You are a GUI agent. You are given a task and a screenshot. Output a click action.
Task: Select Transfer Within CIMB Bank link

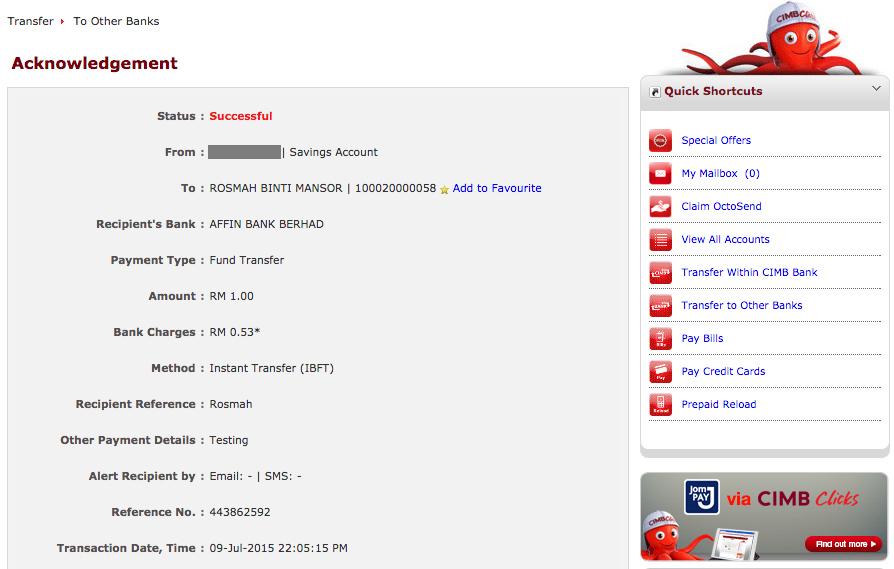click(749, 273)
